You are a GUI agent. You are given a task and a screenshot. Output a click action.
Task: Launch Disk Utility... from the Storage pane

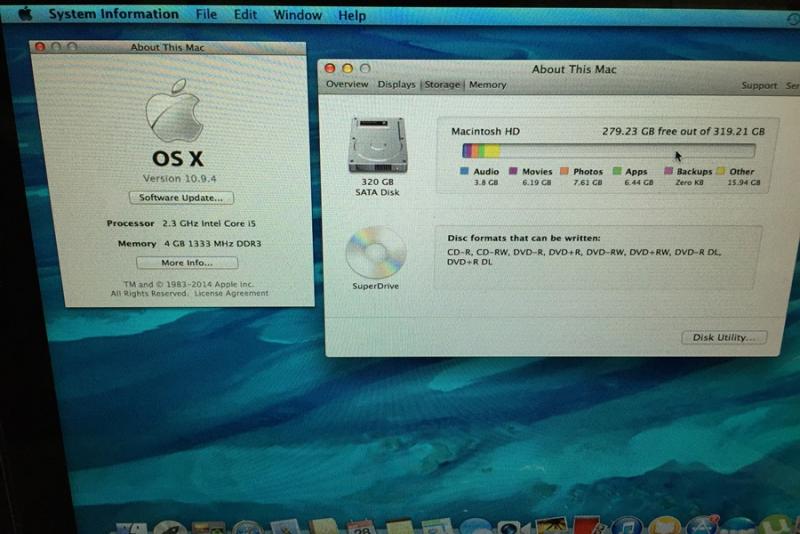click(x=723, y=337)
